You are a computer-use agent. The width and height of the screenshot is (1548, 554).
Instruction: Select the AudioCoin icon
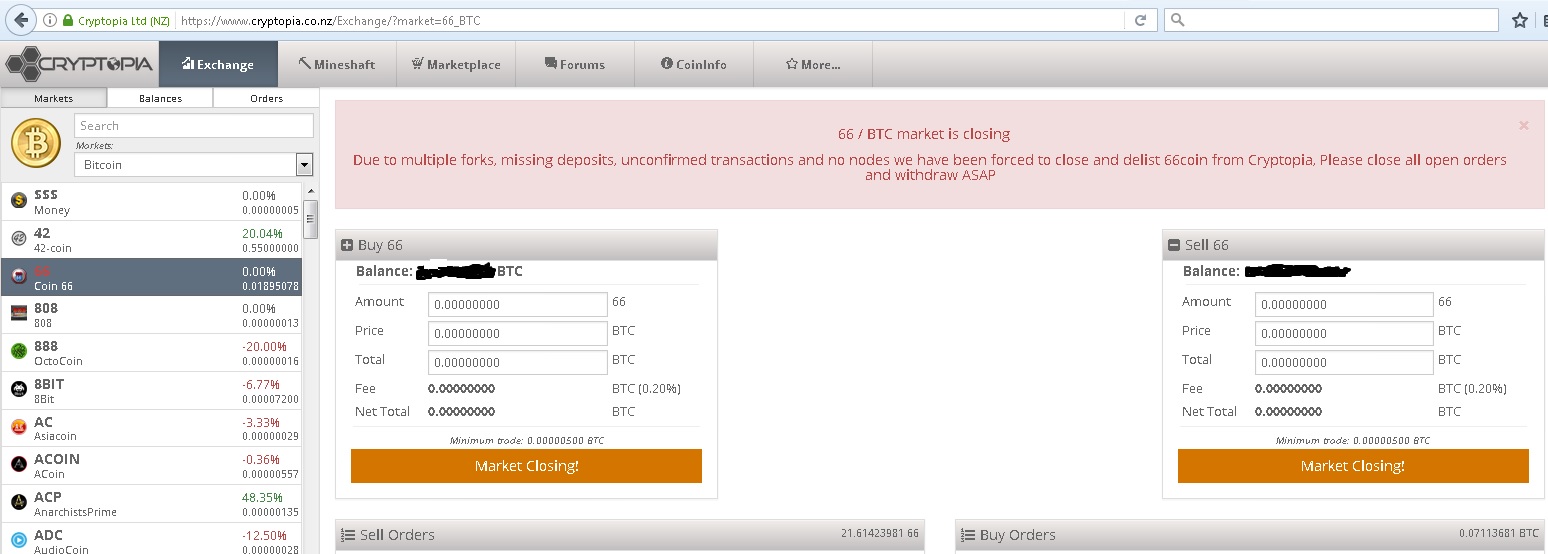tap(18, 540)
